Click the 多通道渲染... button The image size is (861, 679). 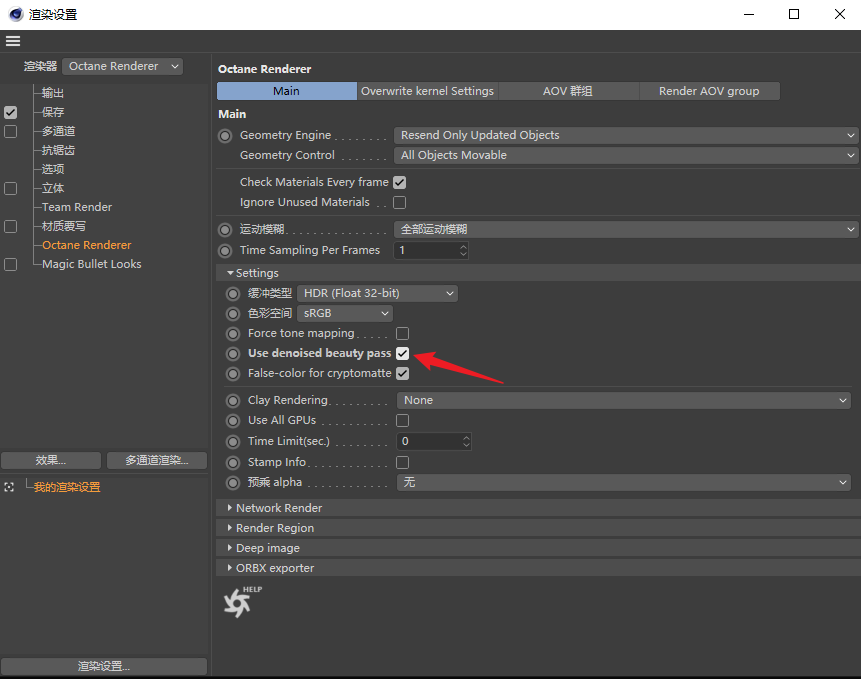point(156,461)
